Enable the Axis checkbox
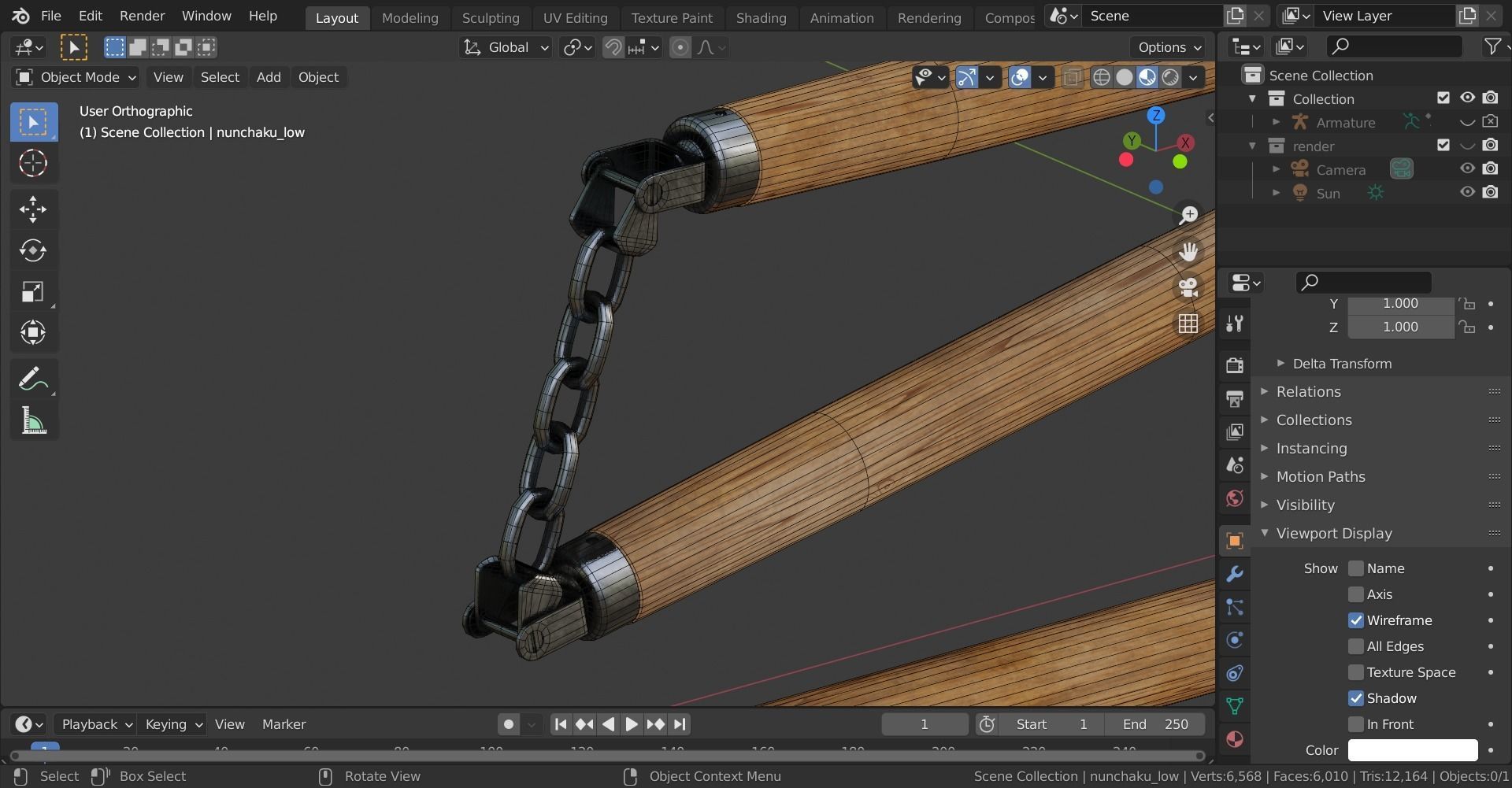1512x788 pixels. (1355, 594)
